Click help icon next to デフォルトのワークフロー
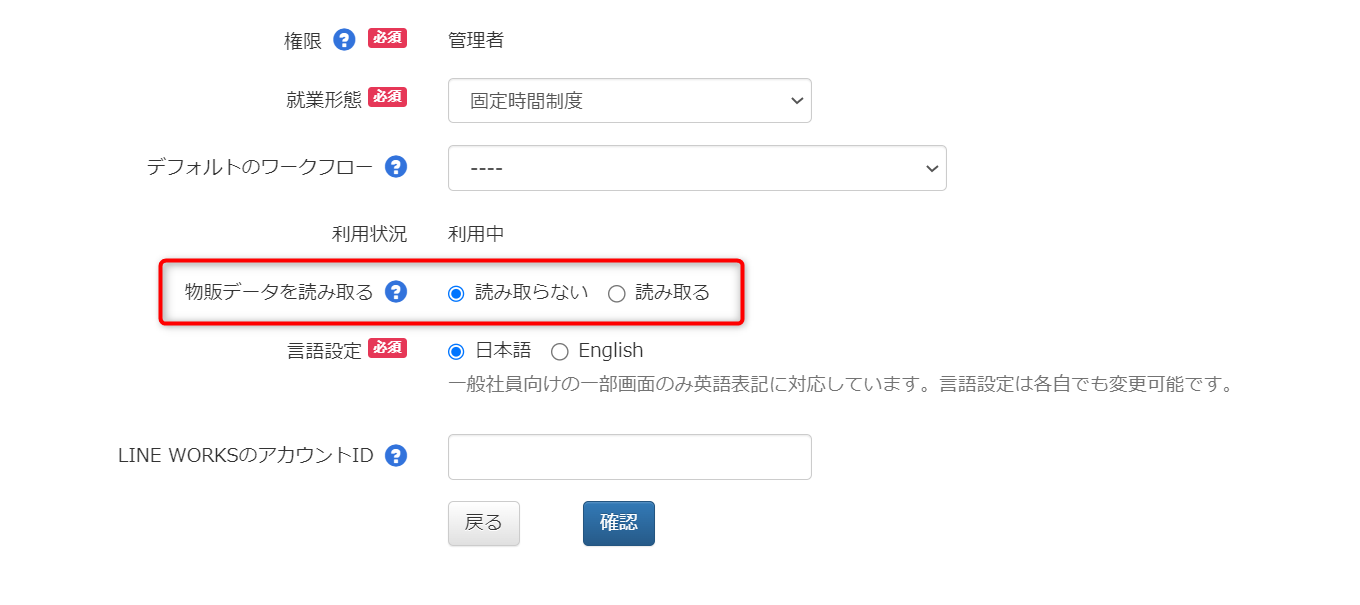This screenshot has height=605, width=1360. [x=396, y=167]
